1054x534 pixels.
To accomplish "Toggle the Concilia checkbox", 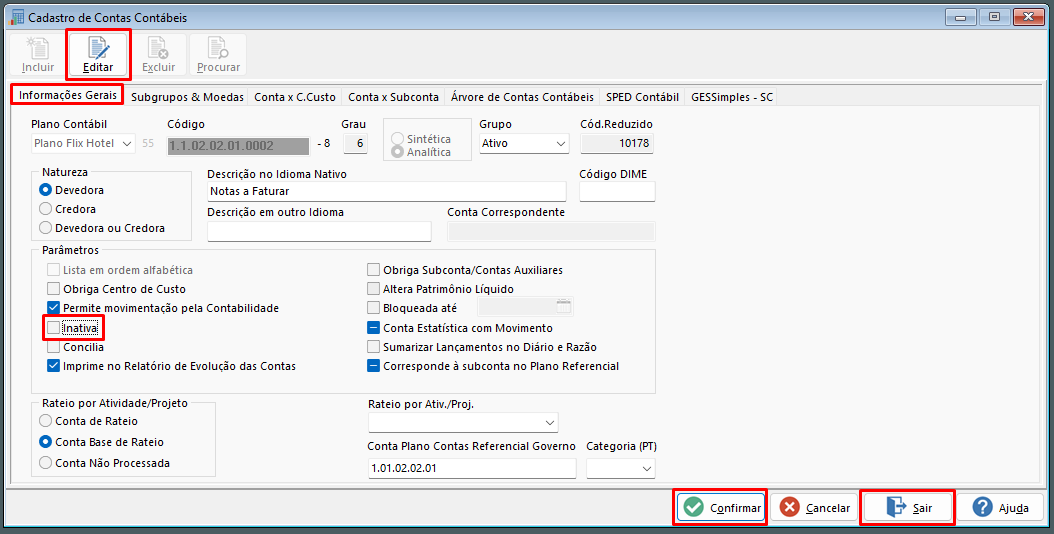I will click(x=54, y=347).
